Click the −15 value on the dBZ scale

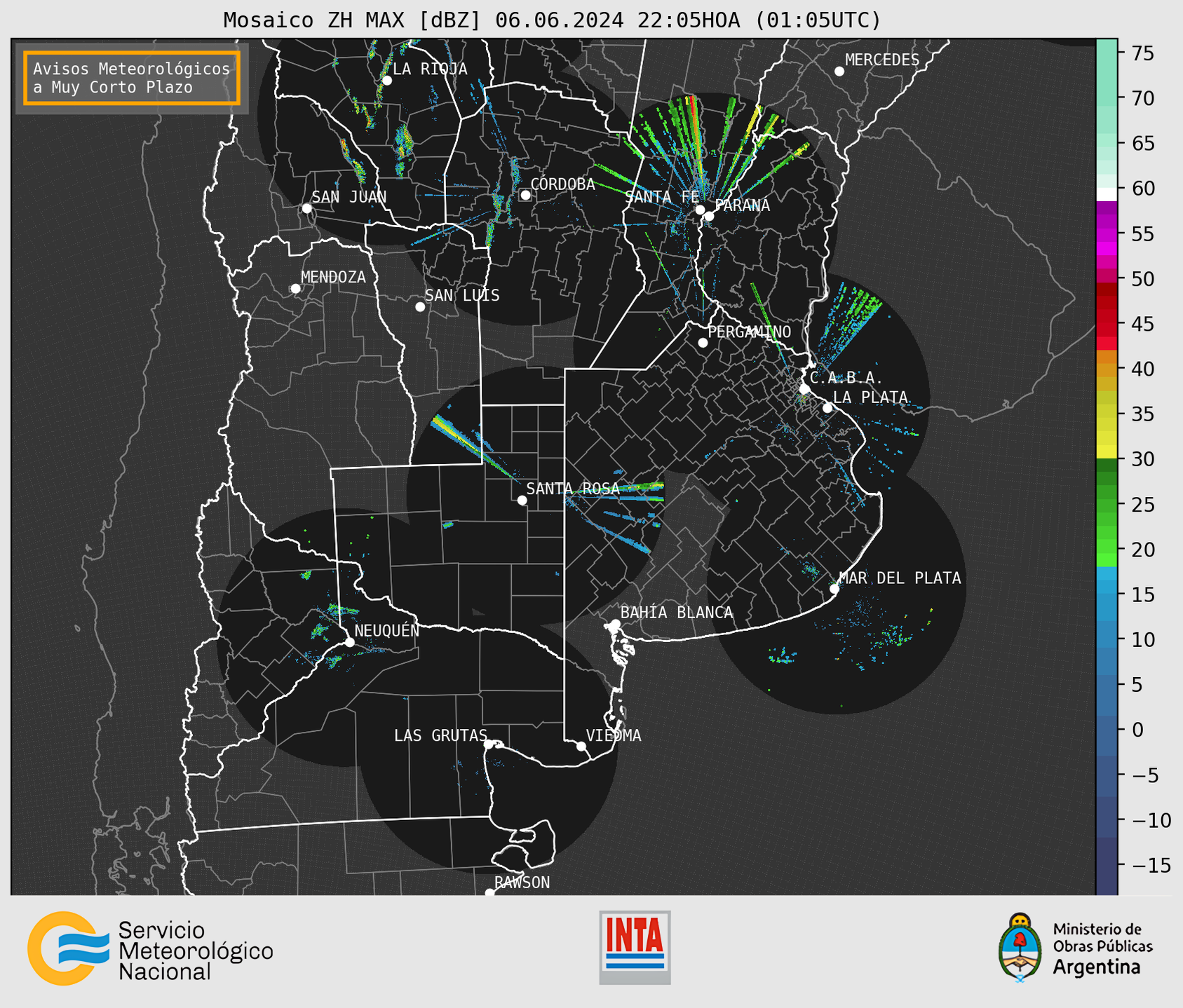[1151, 865]
